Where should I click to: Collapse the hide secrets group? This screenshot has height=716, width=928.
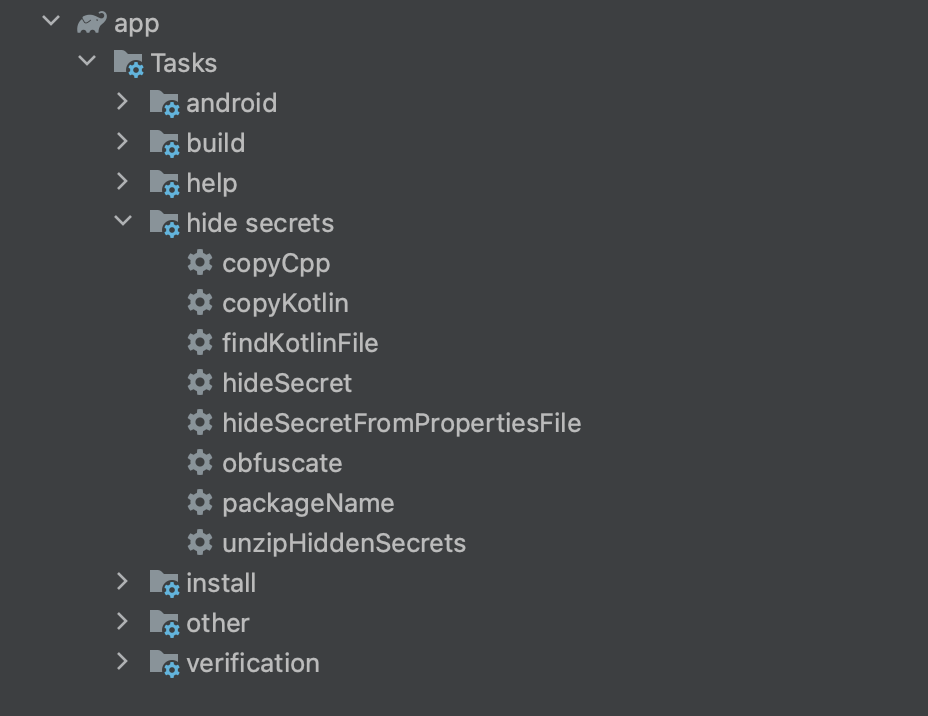point(123,221)
